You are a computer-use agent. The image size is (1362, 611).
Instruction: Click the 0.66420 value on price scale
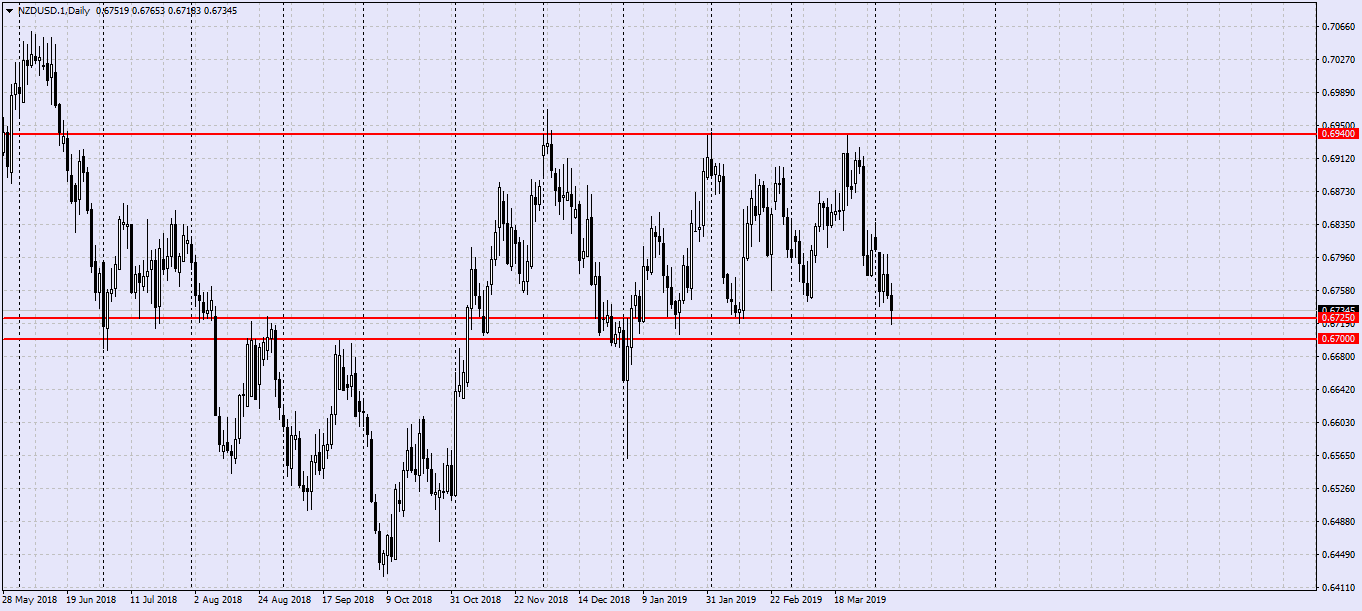tap(1338, 390)
